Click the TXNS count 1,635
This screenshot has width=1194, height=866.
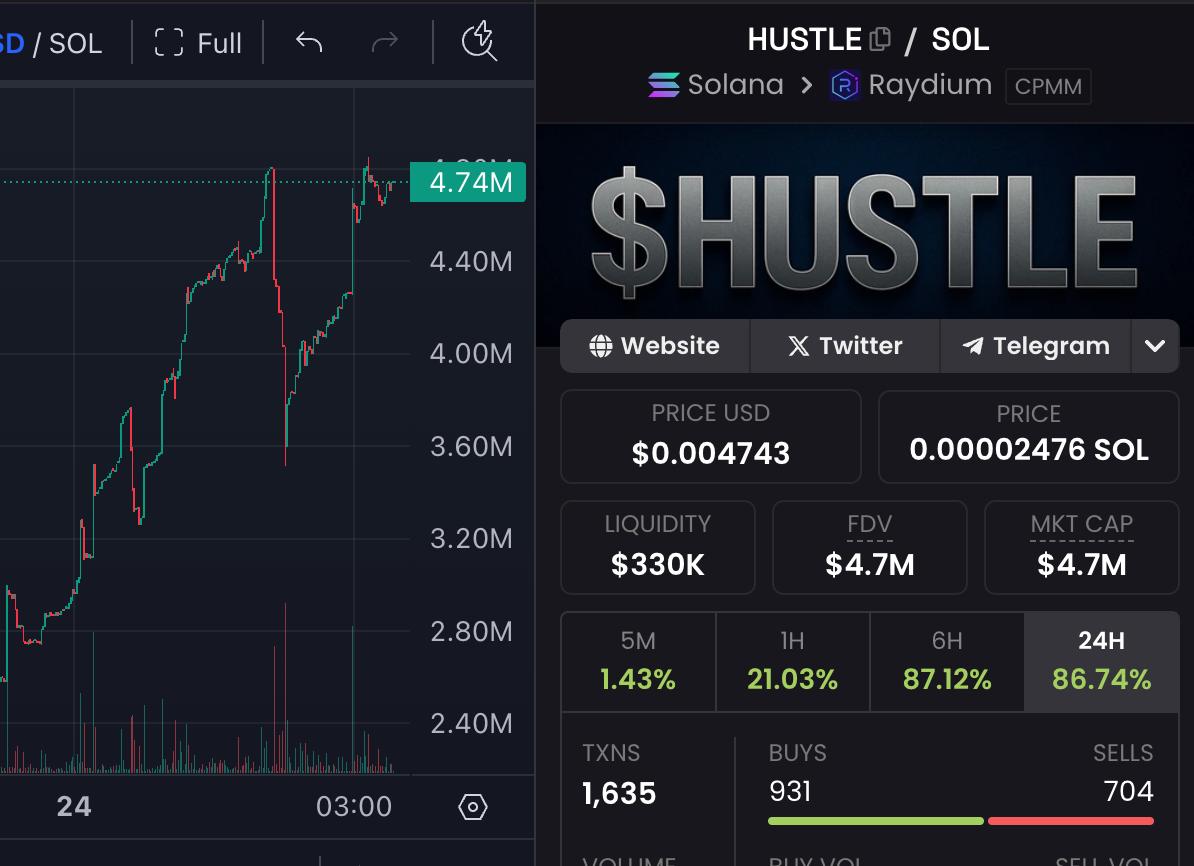(619, 794)
